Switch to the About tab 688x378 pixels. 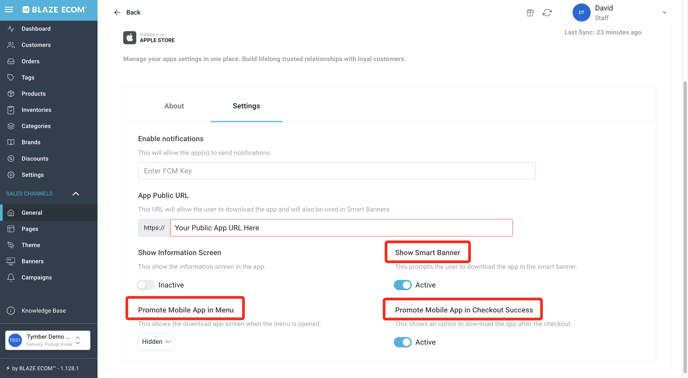(x=174, y=106)
